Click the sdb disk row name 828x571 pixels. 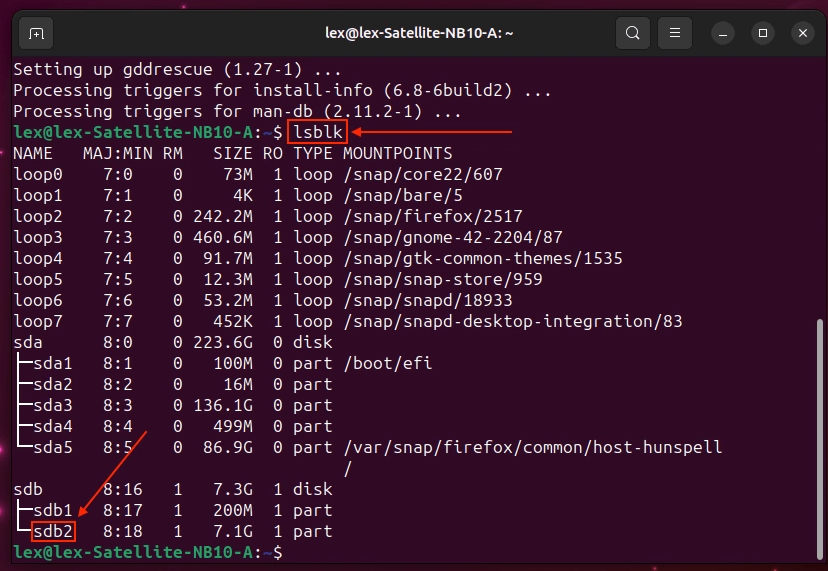[x=28, y=489]
